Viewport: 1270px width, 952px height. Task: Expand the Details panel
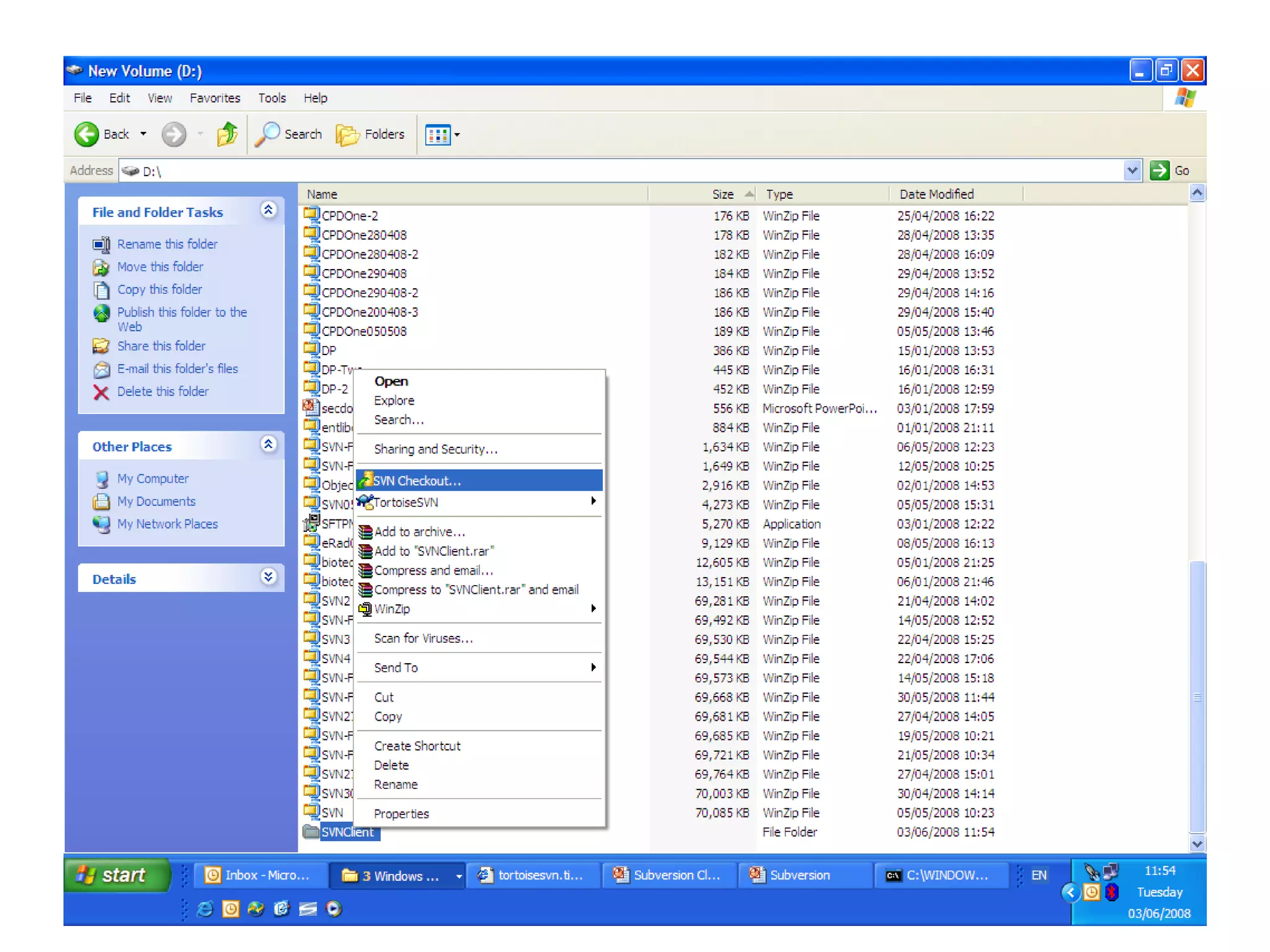point(268,577)
